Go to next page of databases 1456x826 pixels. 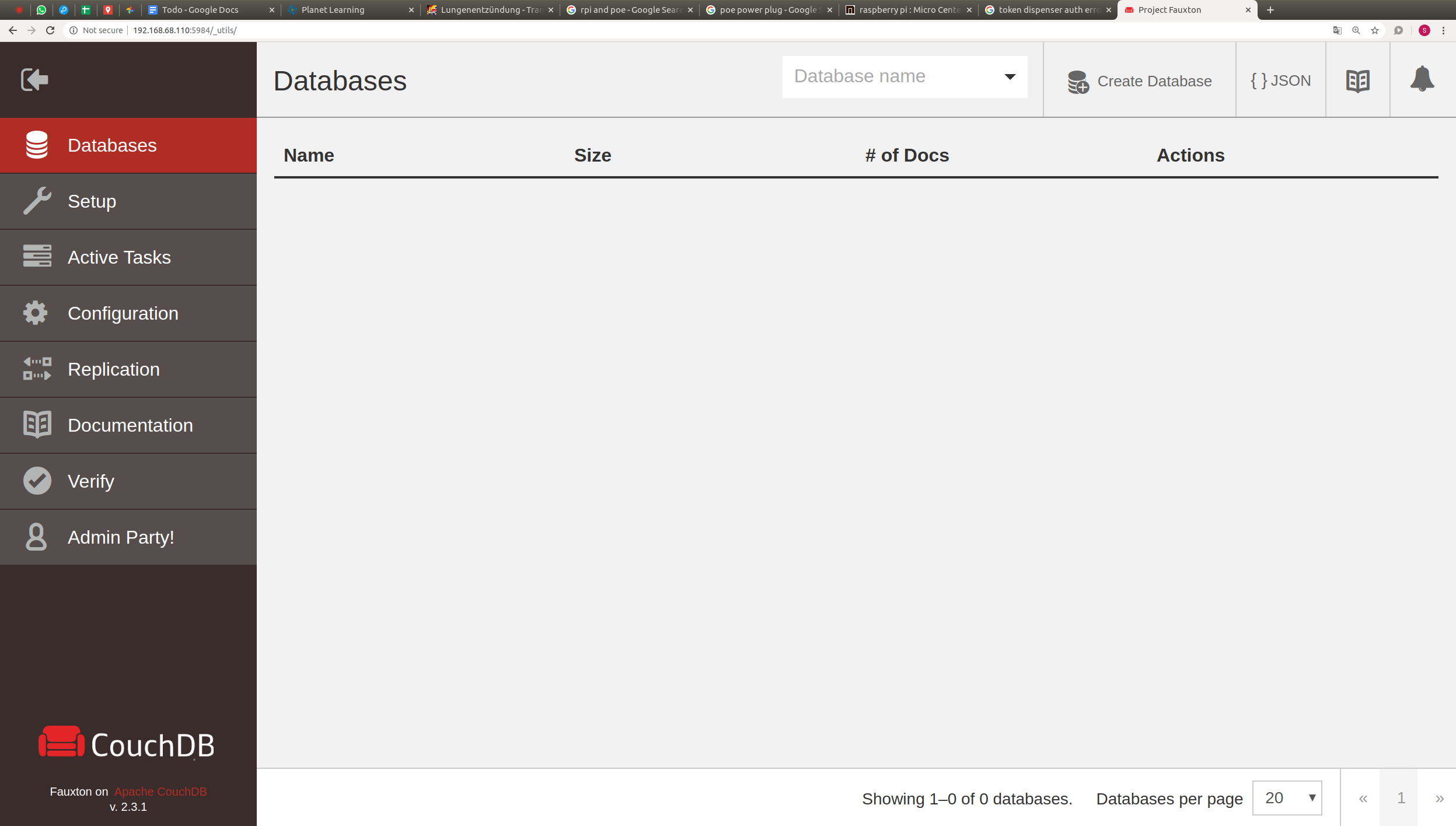tap(1439, 798)
